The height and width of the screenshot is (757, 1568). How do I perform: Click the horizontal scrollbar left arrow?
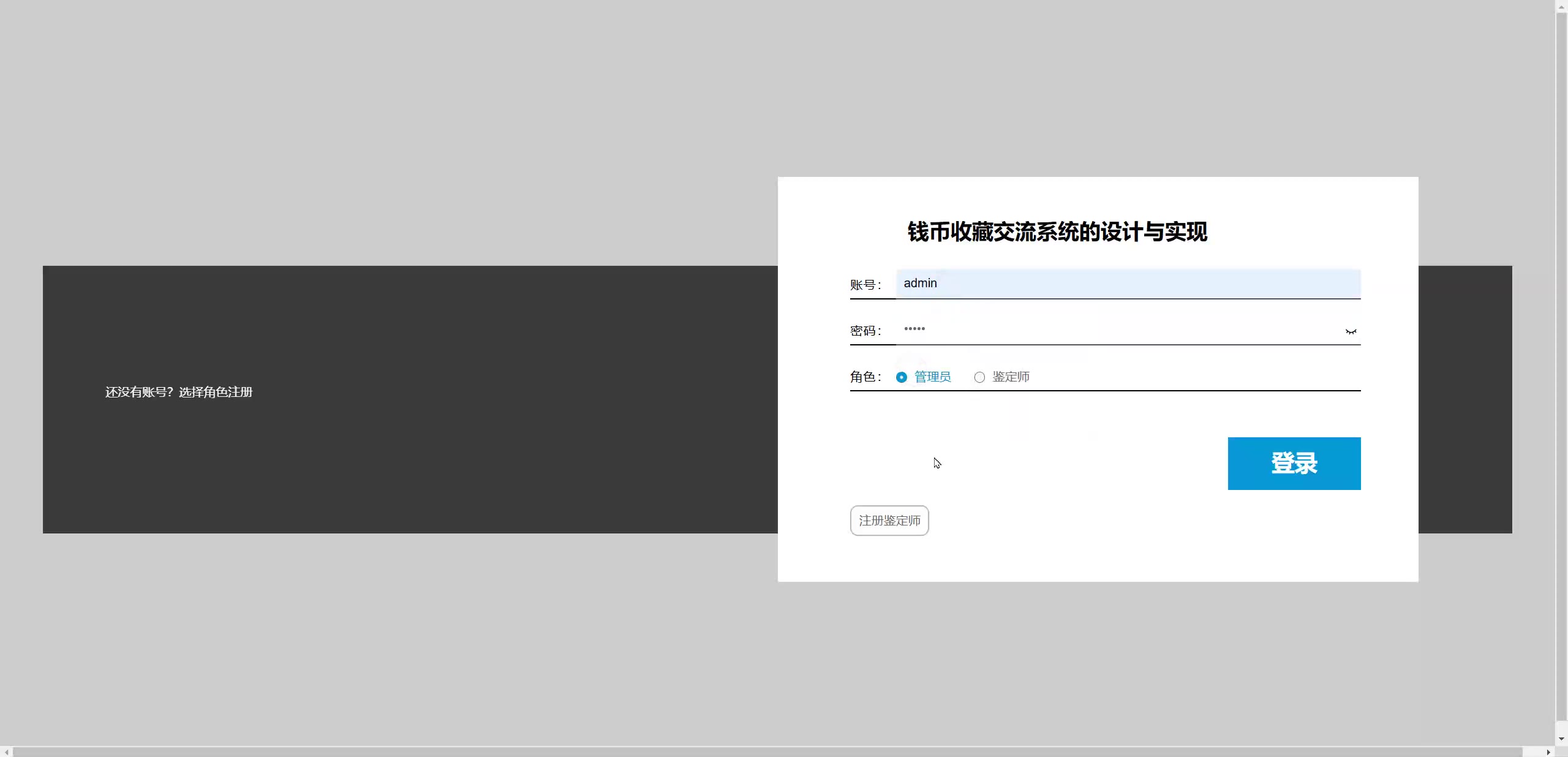(x=6, y=751)
